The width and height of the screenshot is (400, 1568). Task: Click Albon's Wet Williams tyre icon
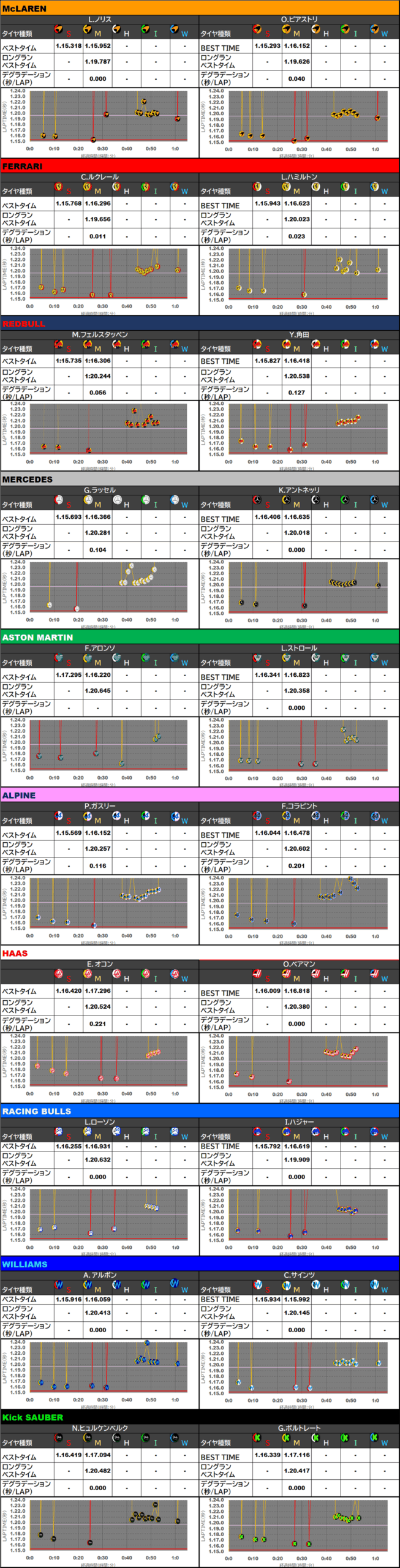(x=175, y=1284)
